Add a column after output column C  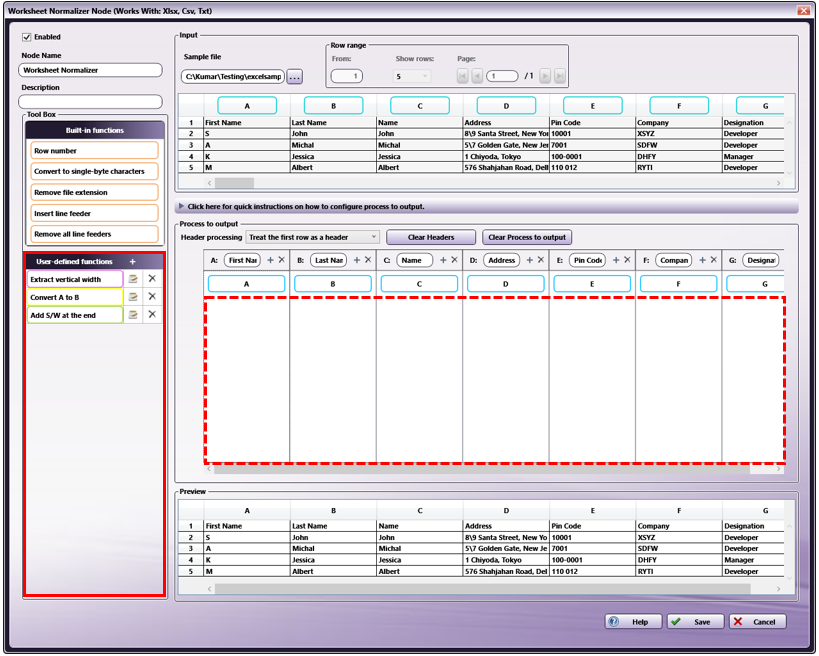[x=443, y=260]
